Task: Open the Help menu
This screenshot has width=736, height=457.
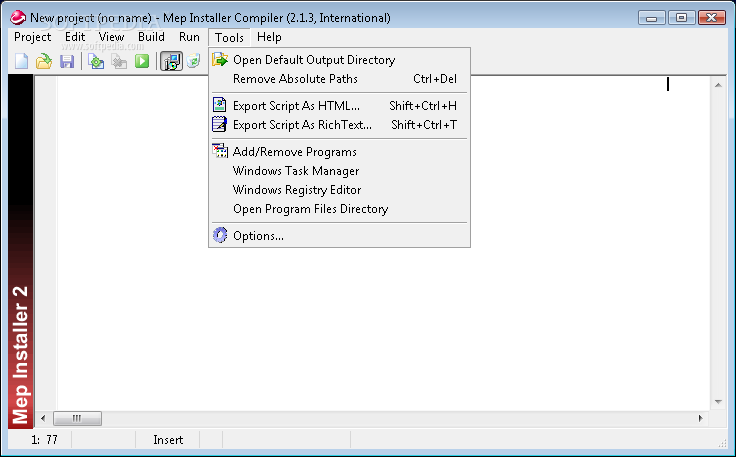Action: (269, 37)
